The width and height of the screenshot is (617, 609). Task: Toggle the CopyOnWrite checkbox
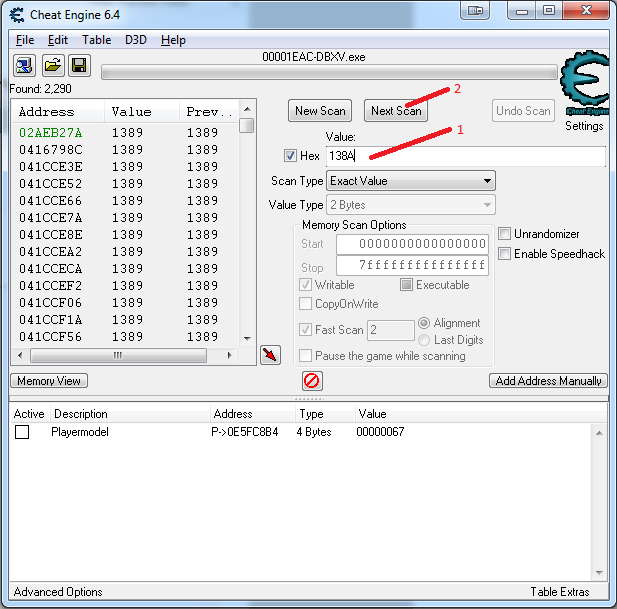pos(305,304)
